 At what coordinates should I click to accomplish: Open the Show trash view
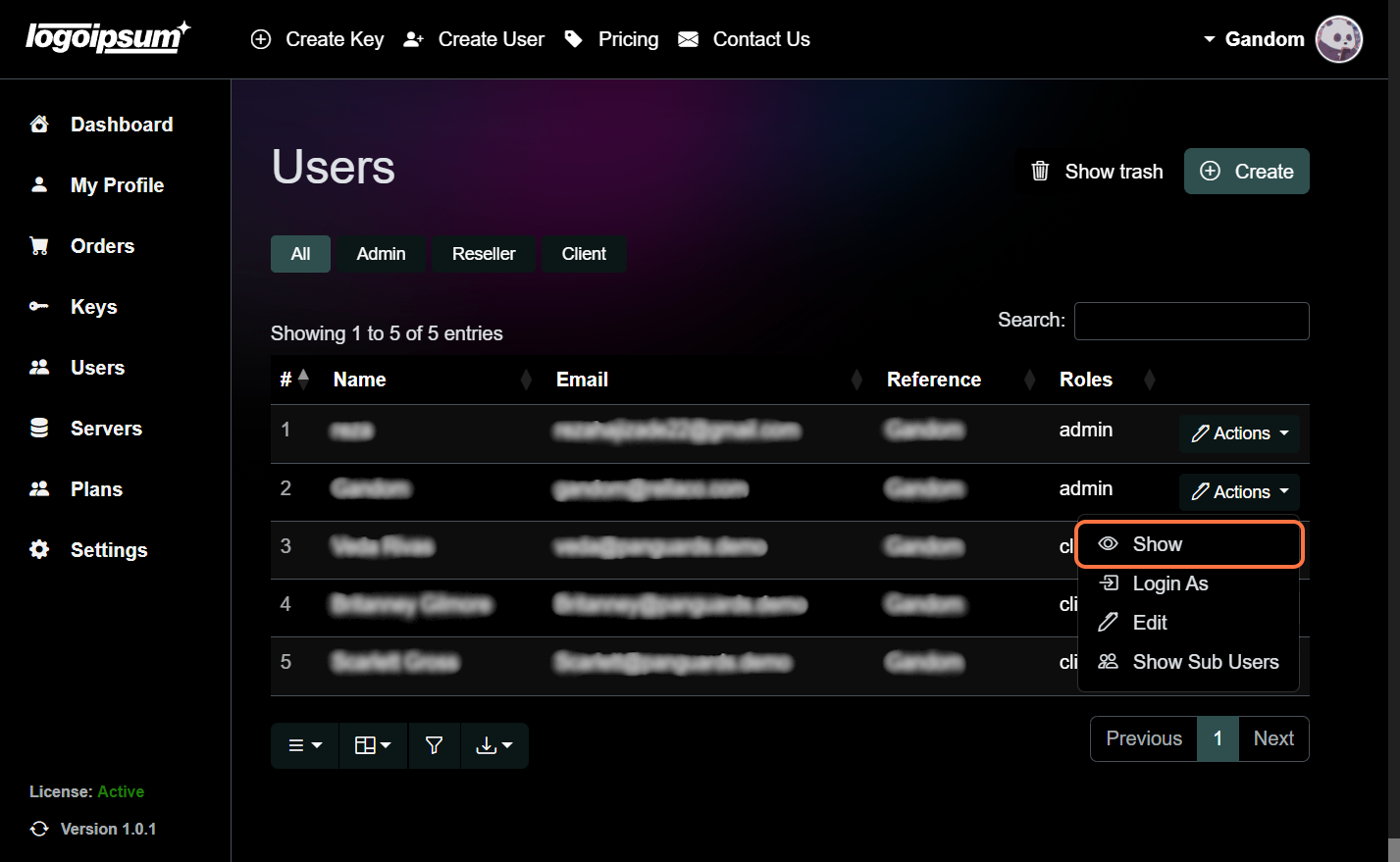point(1095,171)
